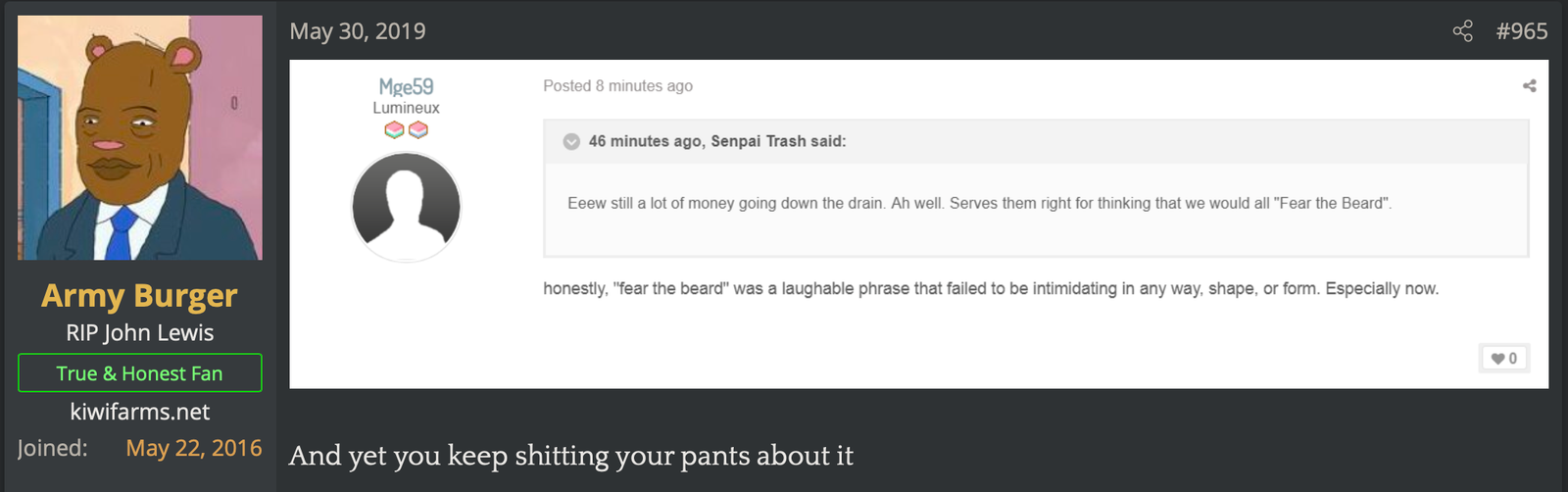Click the Mge59 username in embedded post

coord(406,87)
